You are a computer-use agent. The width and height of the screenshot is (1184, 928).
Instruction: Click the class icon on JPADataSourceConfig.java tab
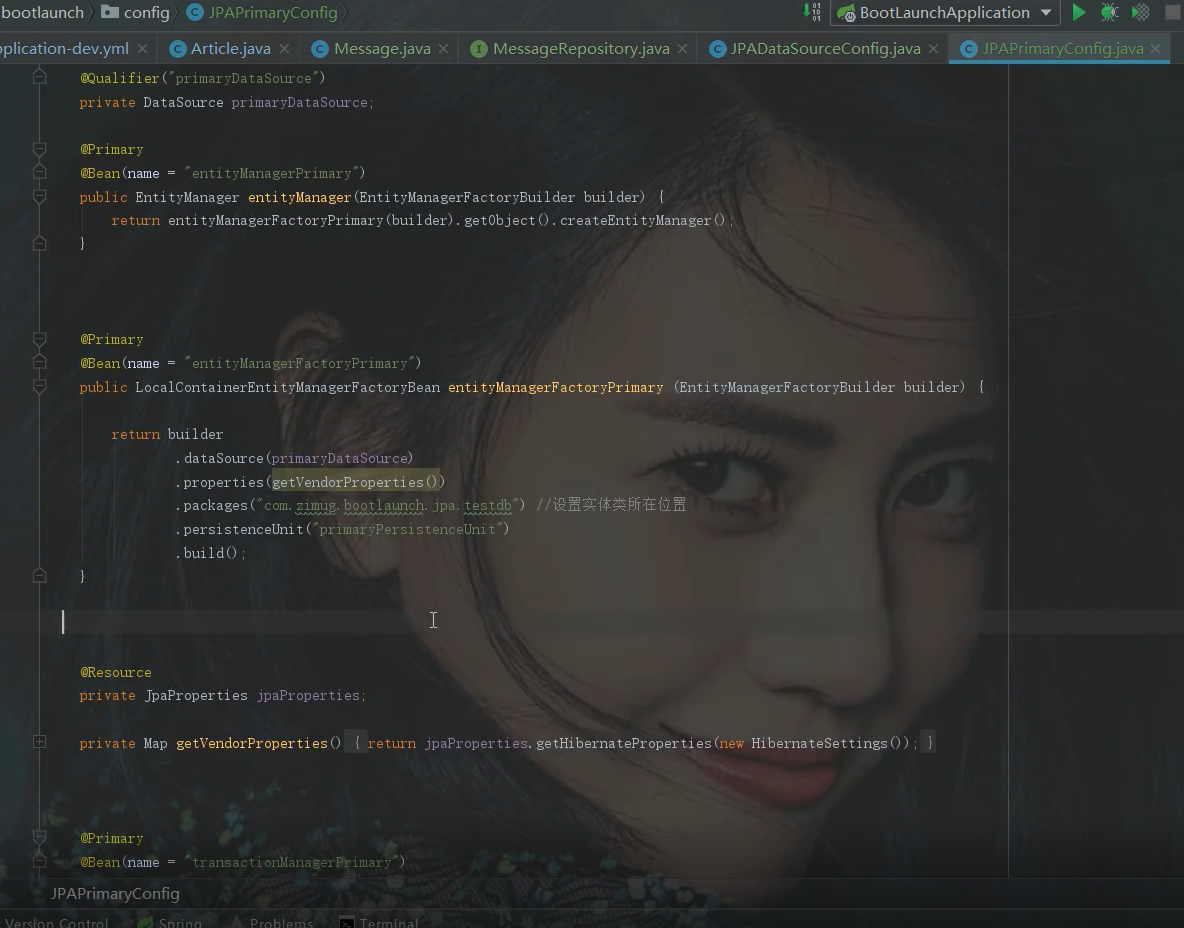click(717, 49)
